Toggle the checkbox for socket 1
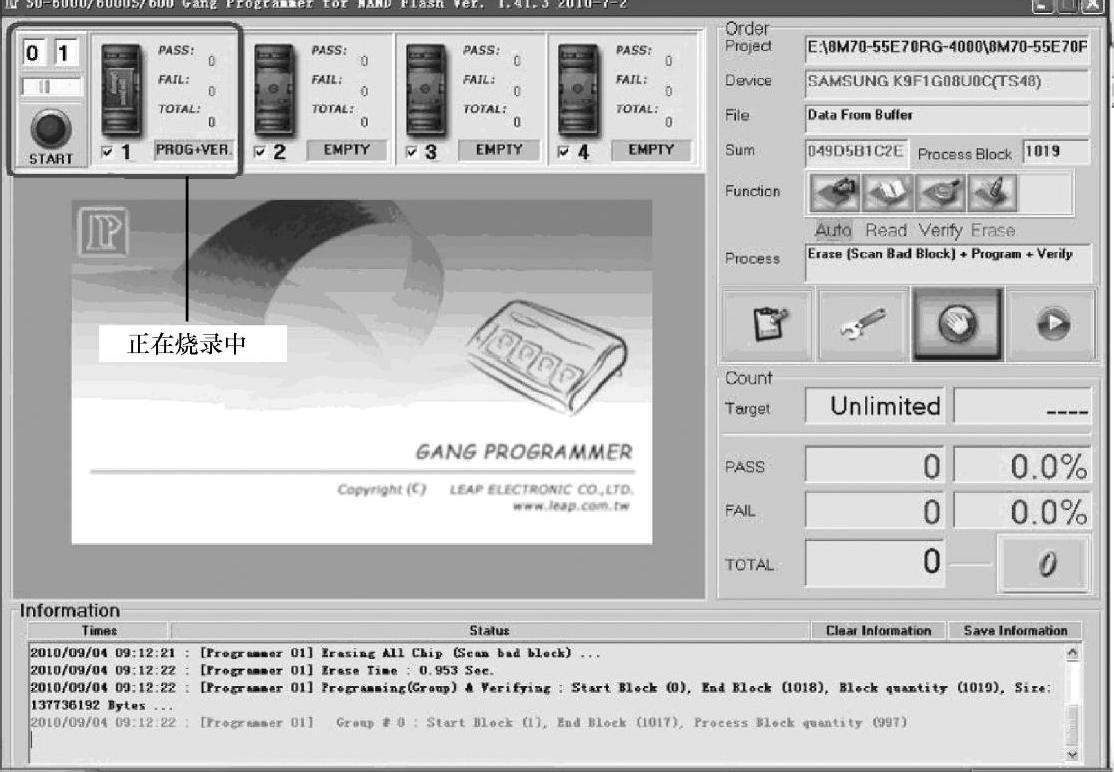 coord(107,151)
